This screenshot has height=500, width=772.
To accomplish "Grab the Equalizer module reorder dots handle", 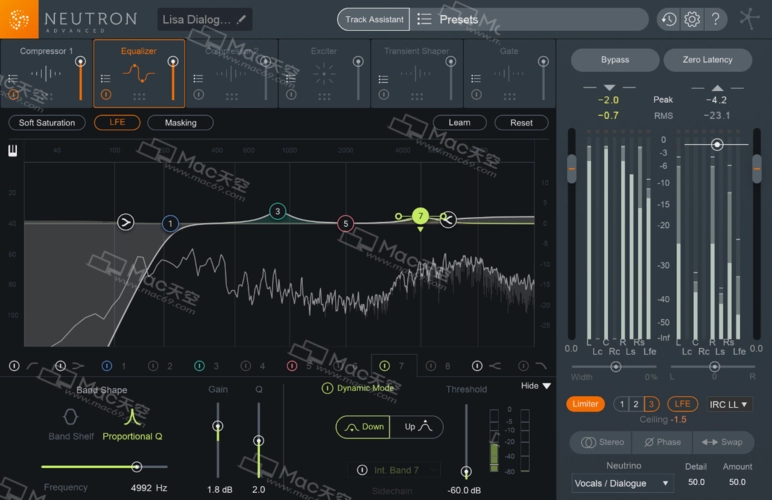I will (x=139, y=96).
